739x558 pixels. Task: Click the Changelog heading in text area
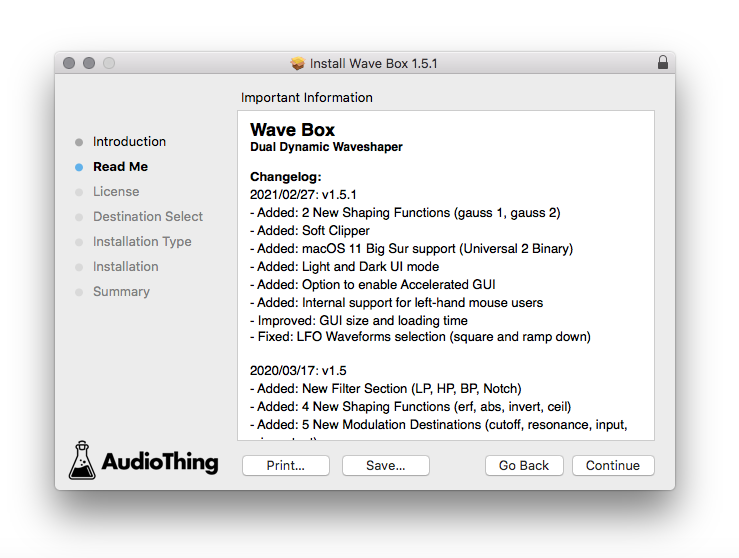pyautogui.click(x=285, y=177)
